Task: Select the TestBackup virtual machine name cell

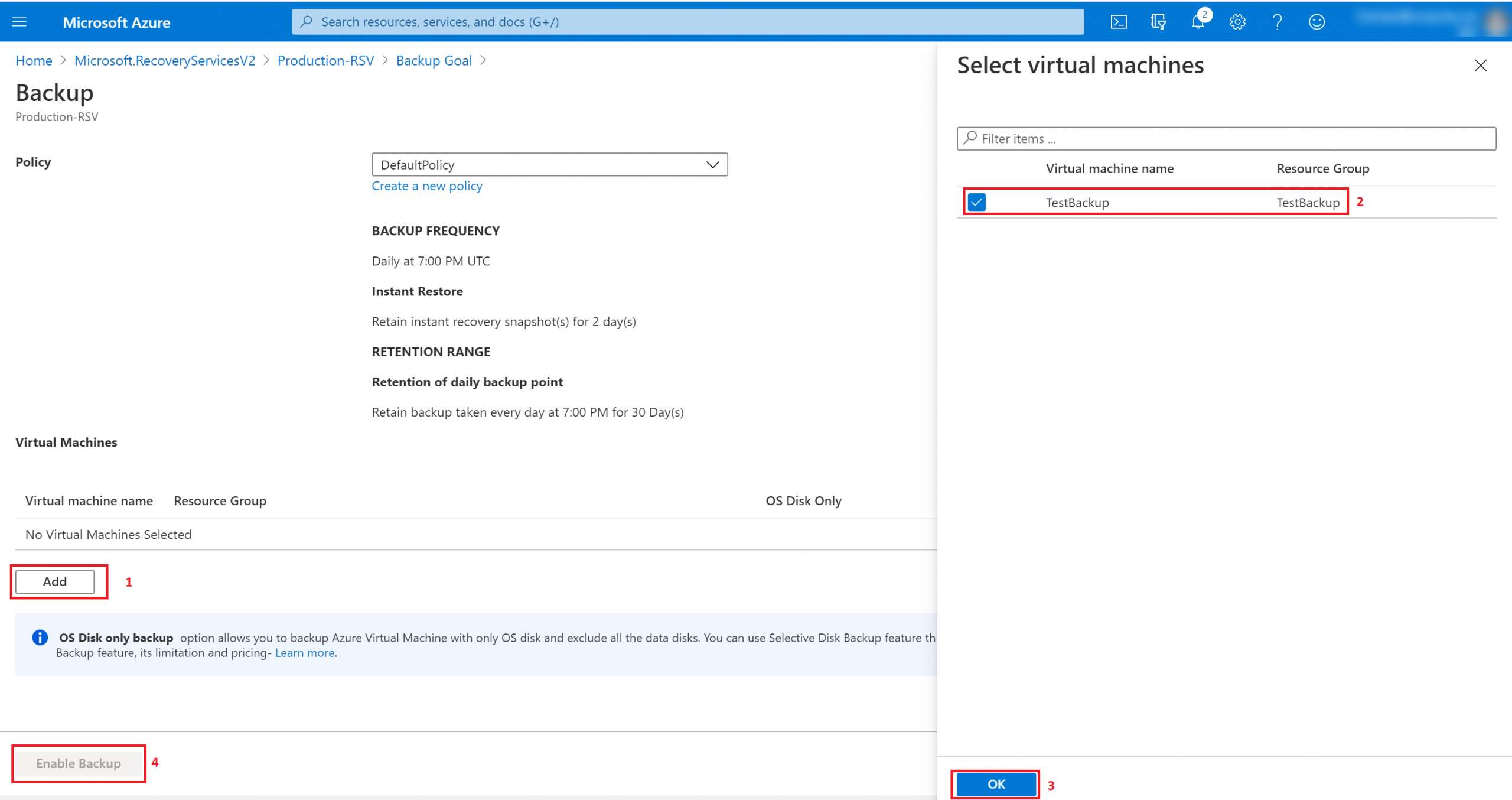Action: click(1077, 203)
